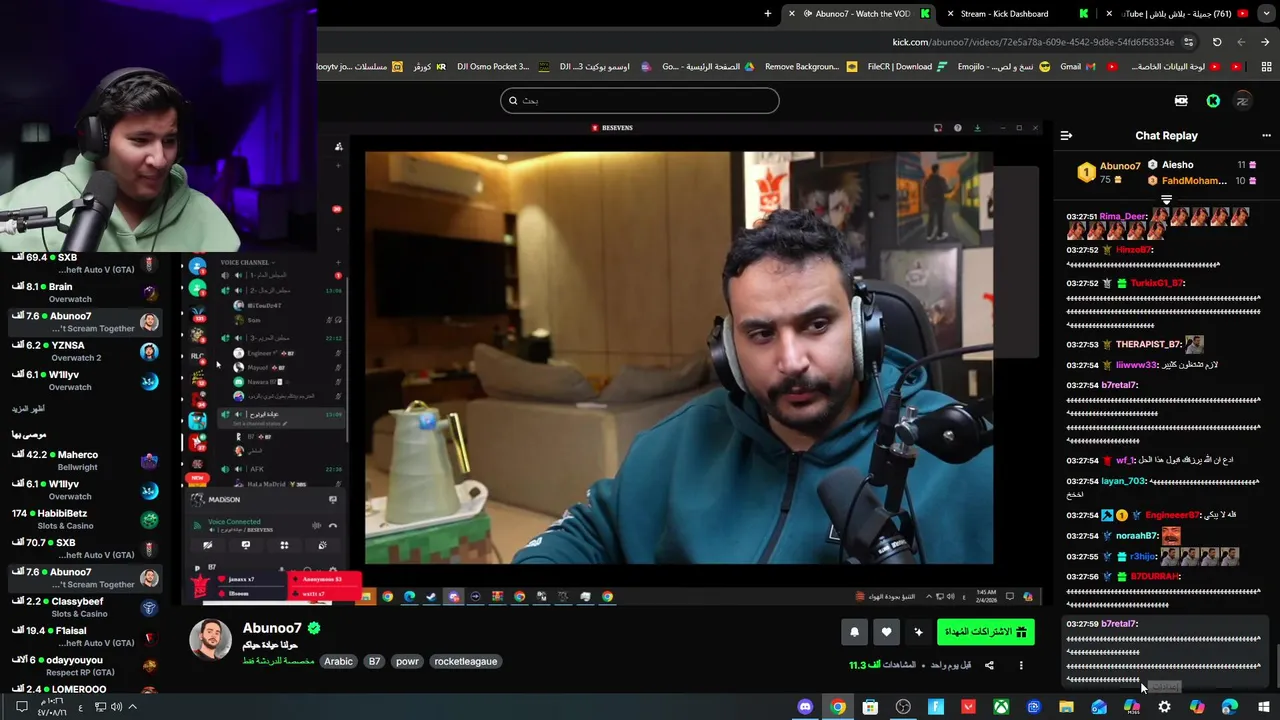Viewport: 1280px width, 720px height.
Task: Open the Xbox app in taskbar
Action: point(1001,707)
